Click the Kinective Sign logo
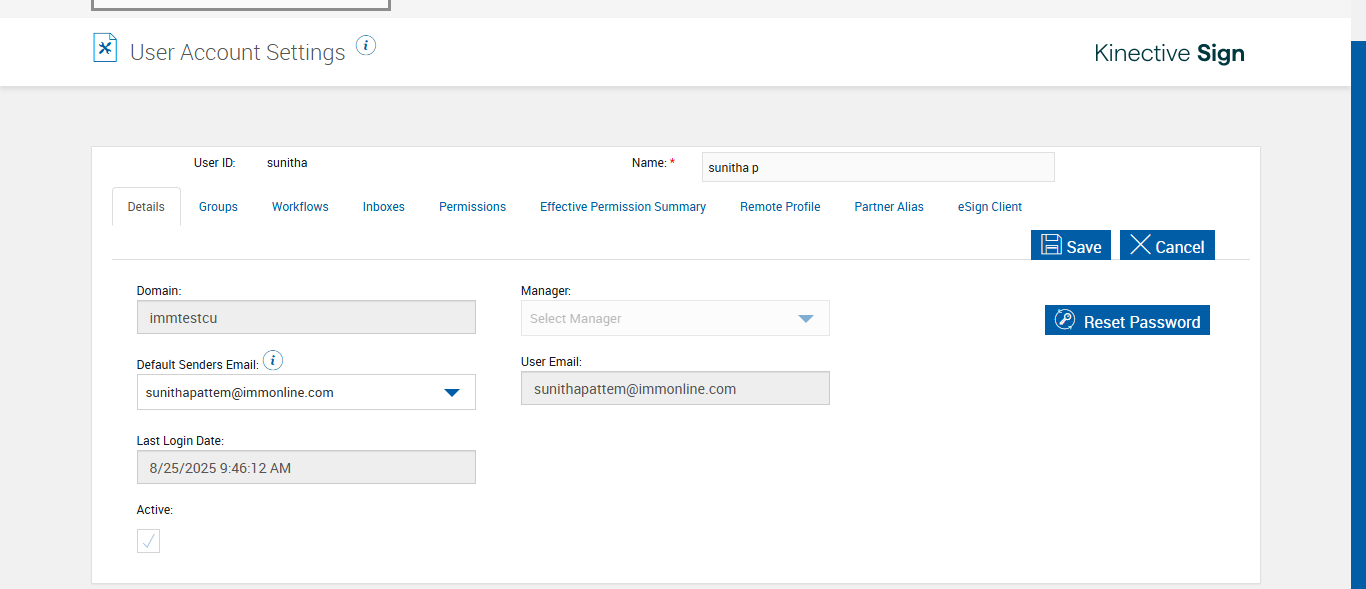Image resolution: width=1366 pixels, height=589 pixels. (x=1169, y=53)
